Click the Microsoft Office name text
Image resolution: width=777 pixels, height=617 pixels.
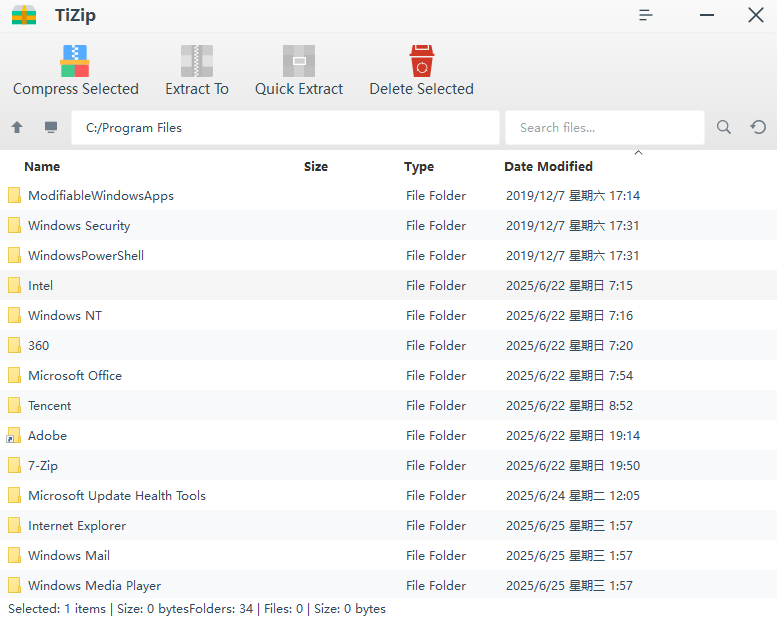click(75, 375)
